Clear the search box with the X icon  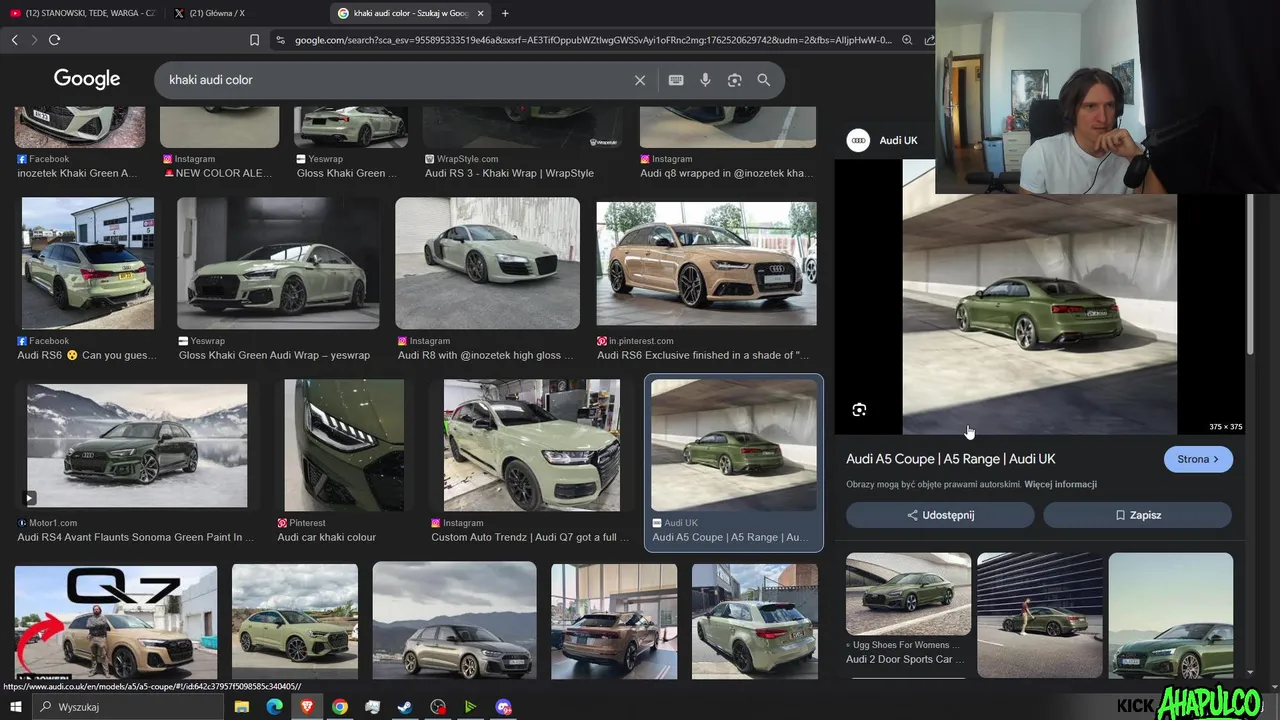coord(640,80)
